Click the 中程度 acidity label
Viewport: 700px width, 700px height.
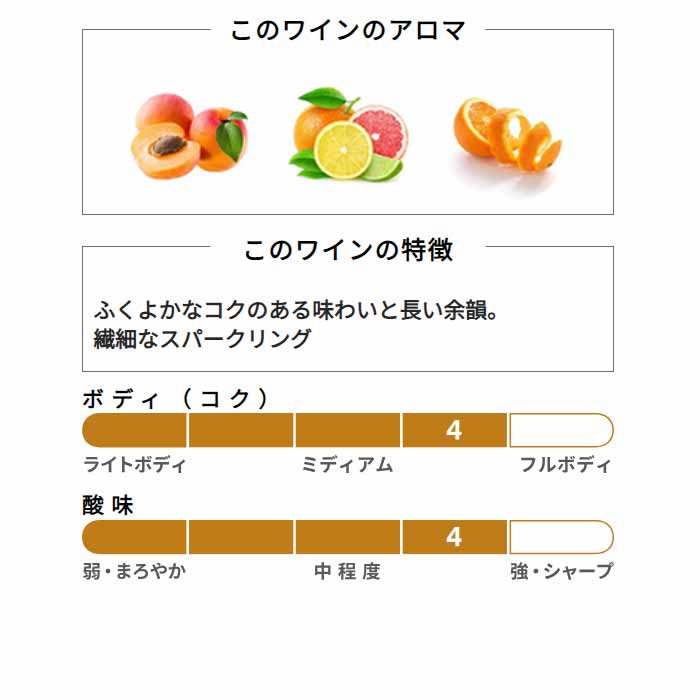[x=347, y=571]
